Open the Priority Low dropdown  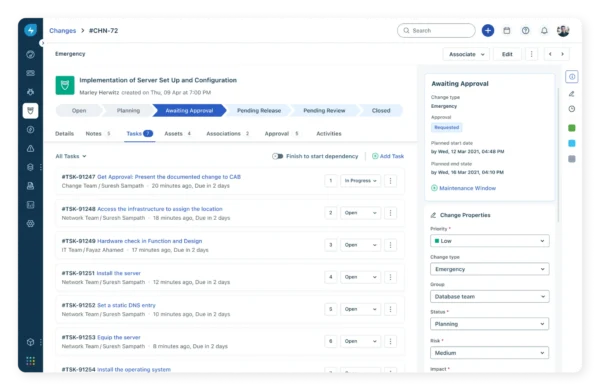(x=490, y=241)
